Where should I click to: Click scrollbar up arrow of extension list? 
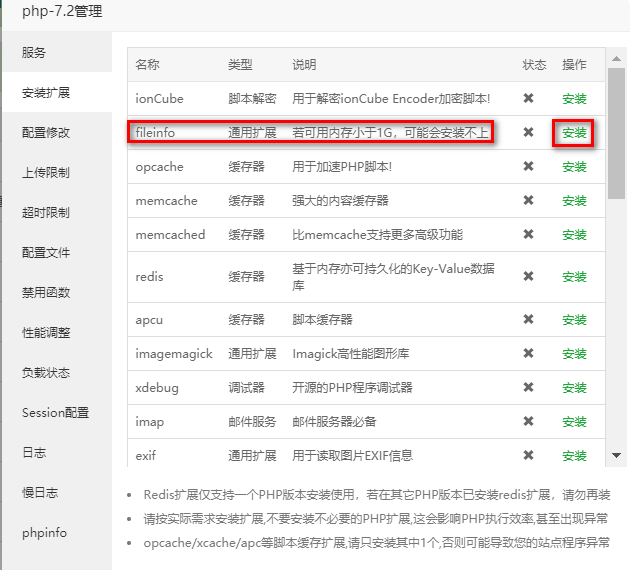pyautogui.click(x=616, y=59)
